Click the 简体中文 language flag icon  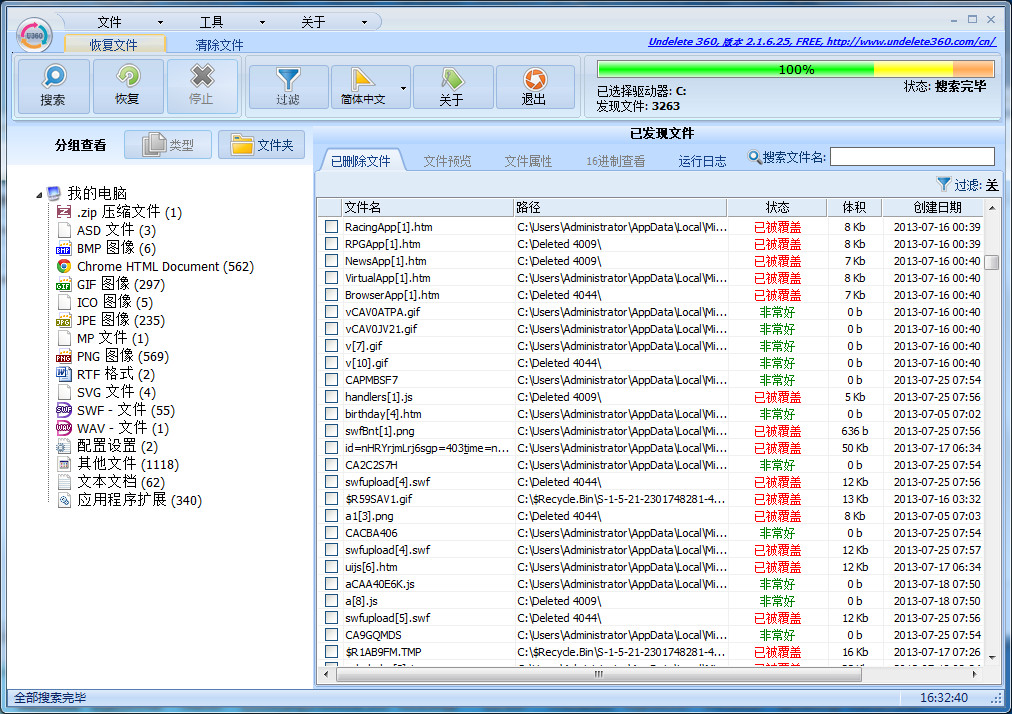click(x=363, y=80)
